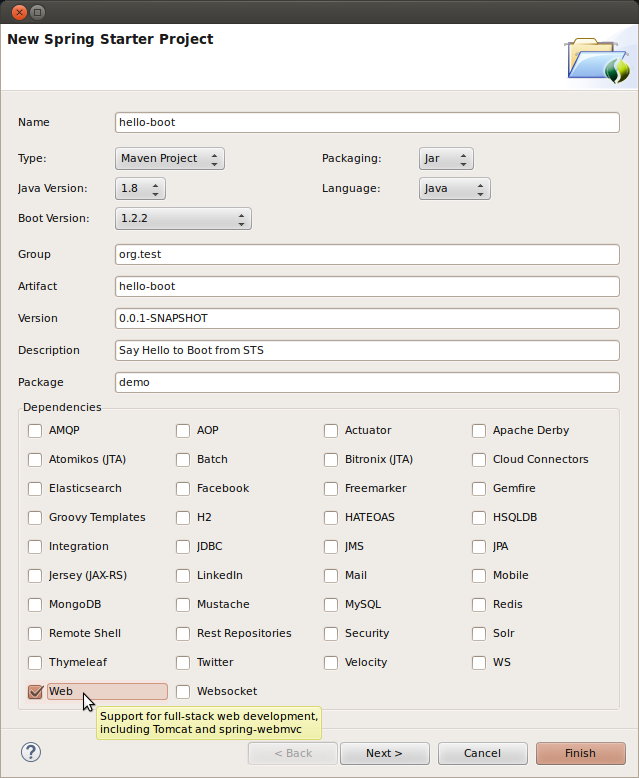Tick the Thymeleaf checkbox
Screen dimensions: 639x778
[35, 663]
